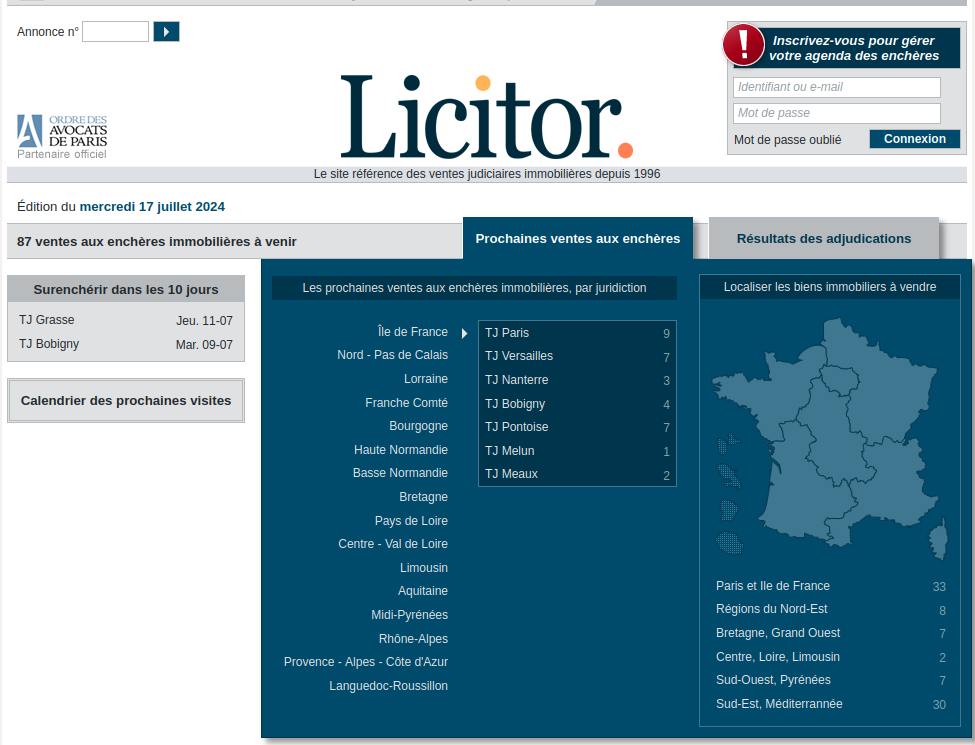
Task: Switch to Résultats des adjudications tab
Action: [823, 239]
